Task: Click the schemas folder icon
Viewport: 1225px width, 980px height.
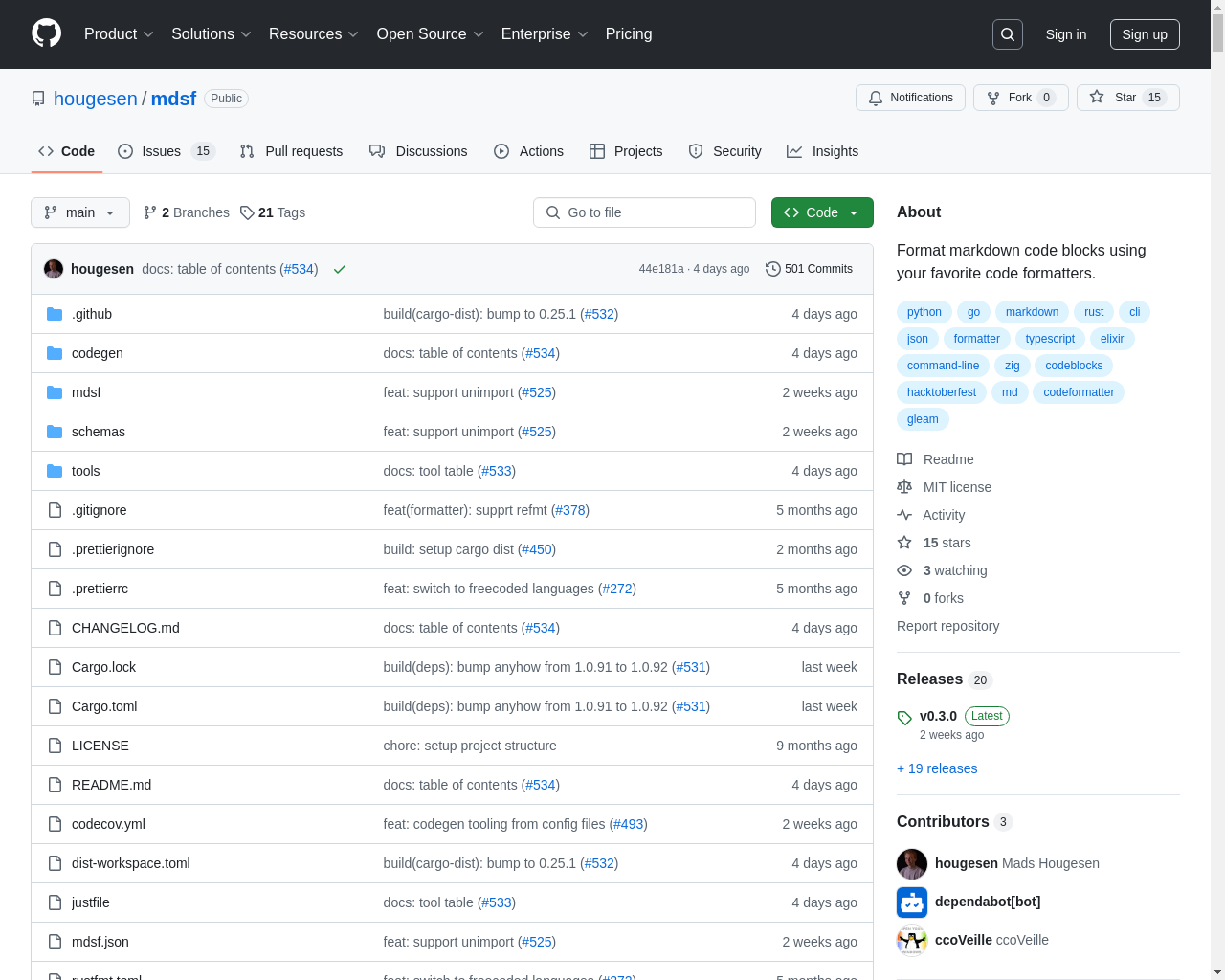Action: [55, 432]
